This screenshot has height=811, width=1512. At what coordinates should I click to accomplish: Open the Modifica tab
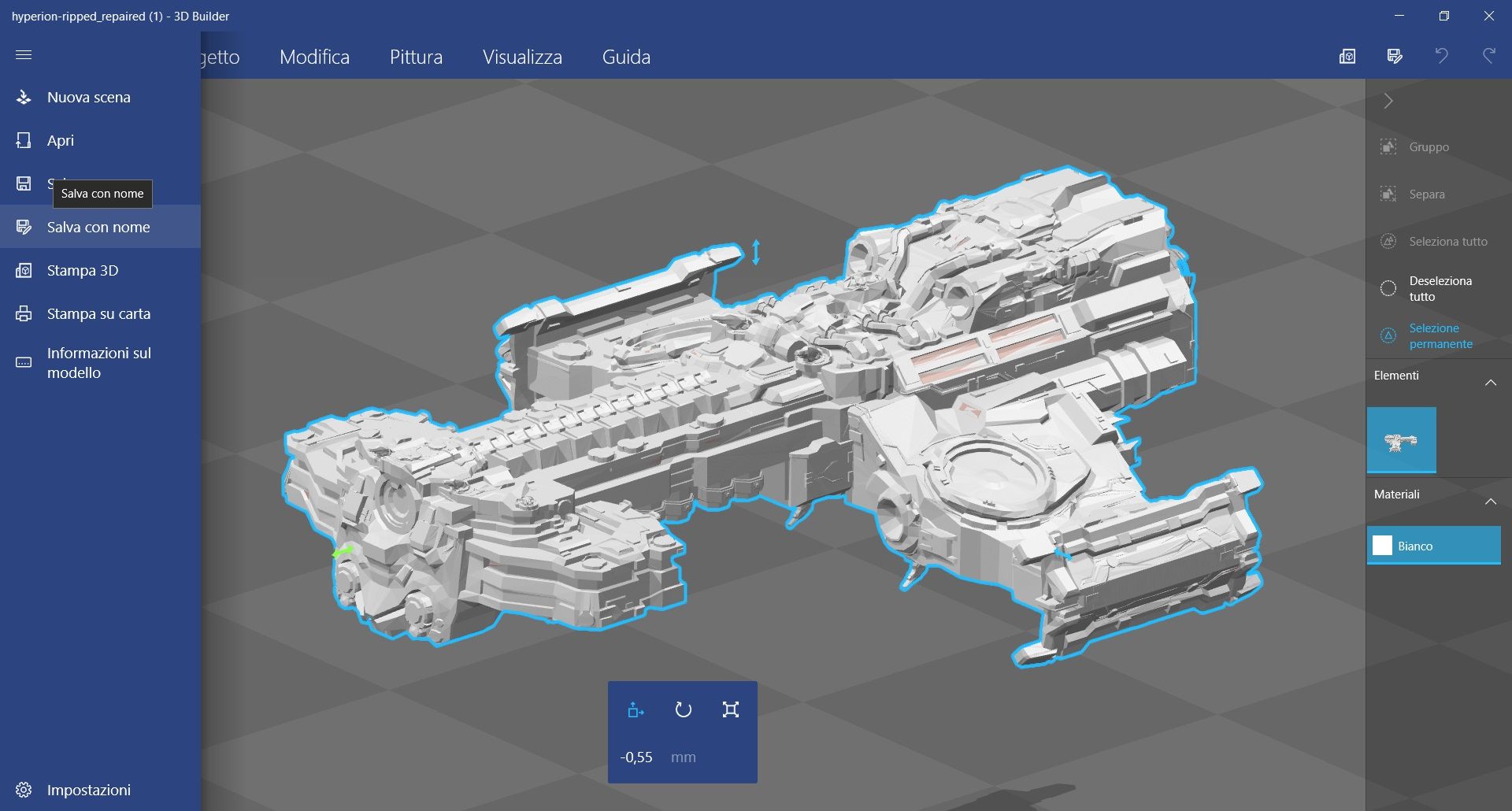click(x=314, y=57)
